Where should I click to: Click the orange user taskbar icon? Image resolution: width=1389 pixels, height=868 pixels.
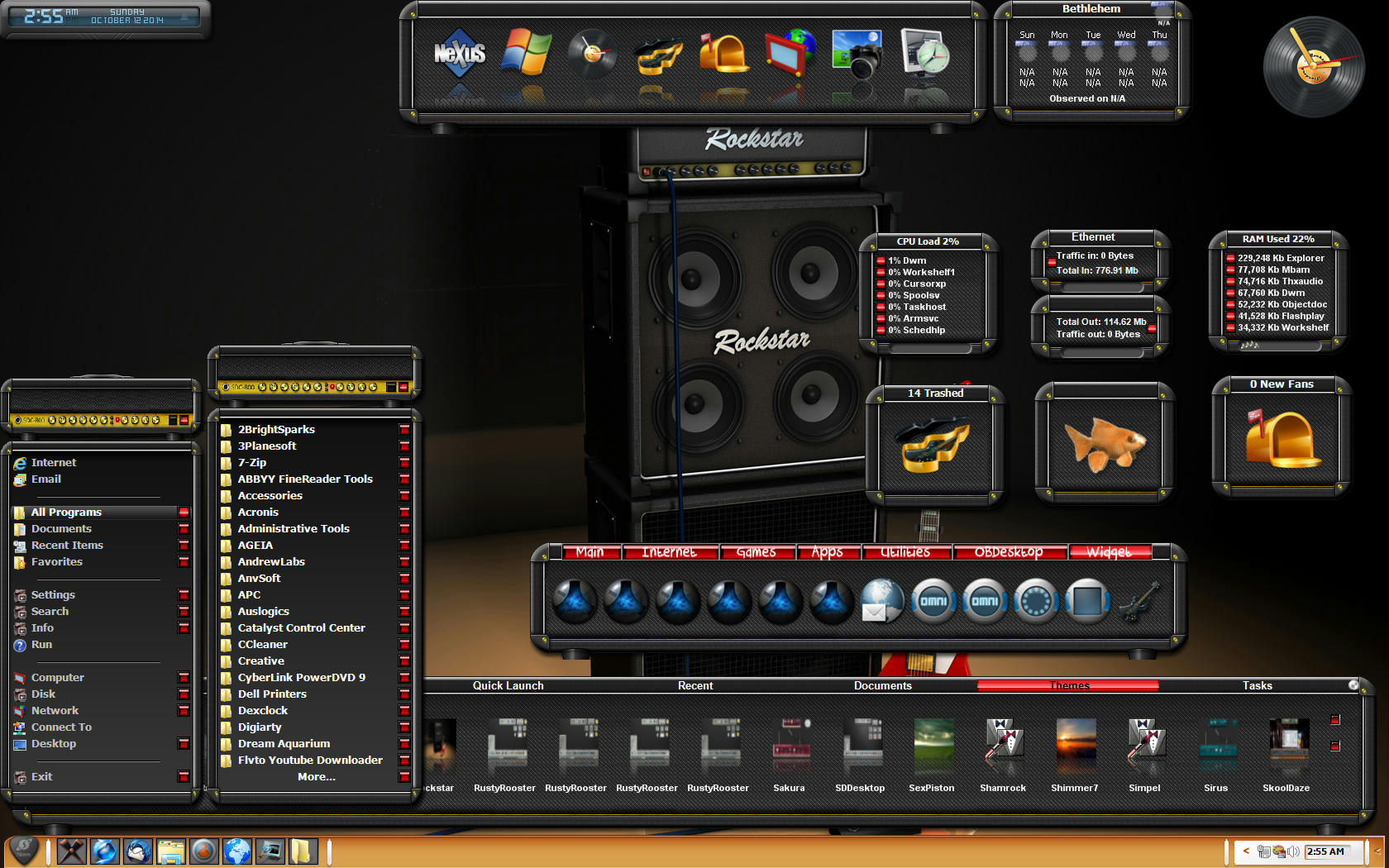(204, 851)
